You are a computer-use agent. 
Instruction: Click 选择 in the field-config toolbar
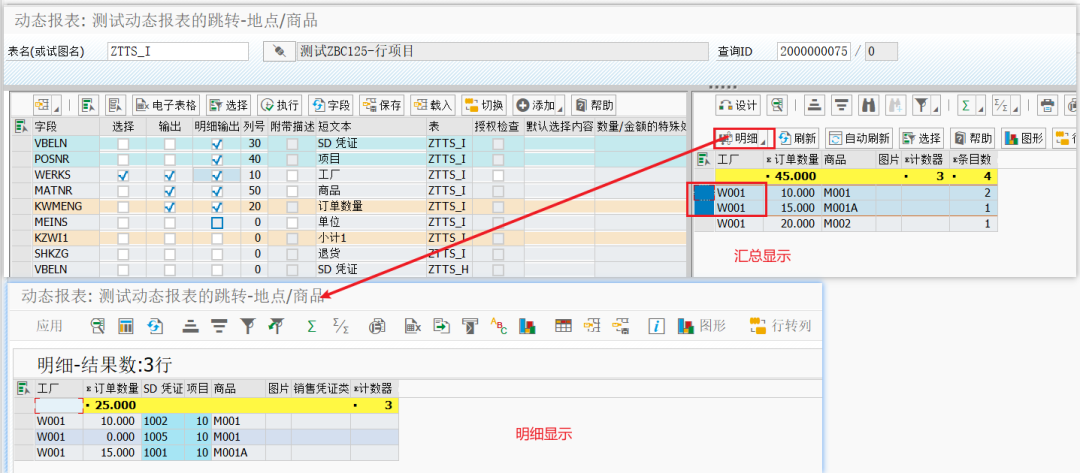229,105
